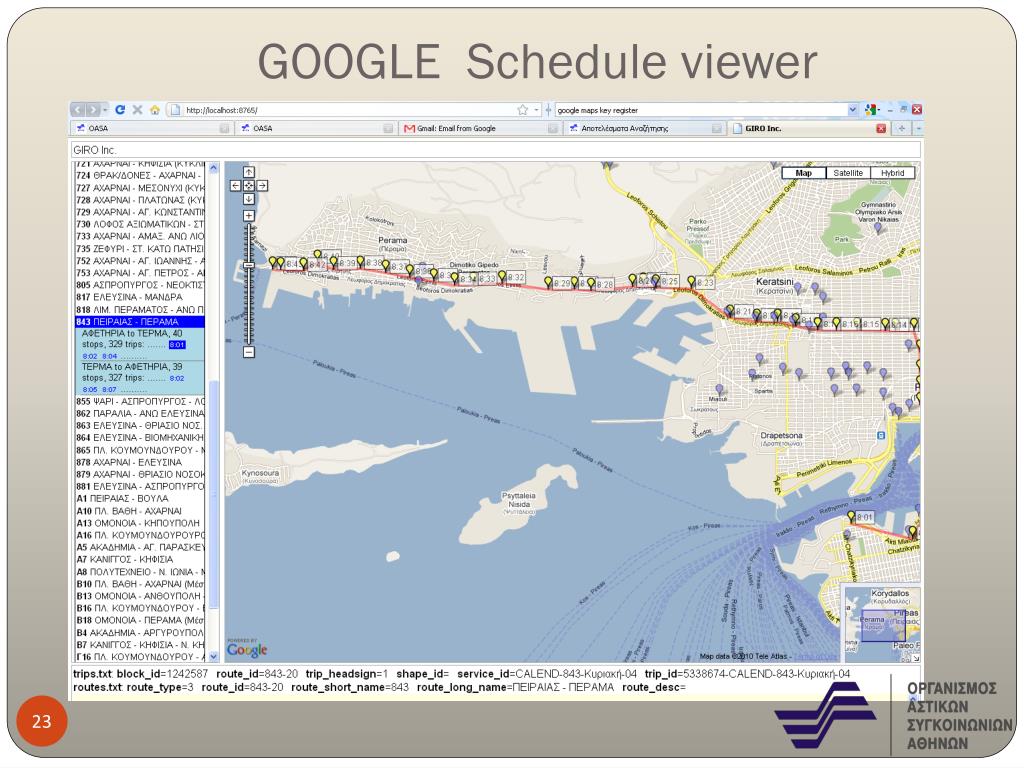This screenshot has width=1024, height=768.
Task: Reload the page with the refresh icon
Action: [120, 110]
